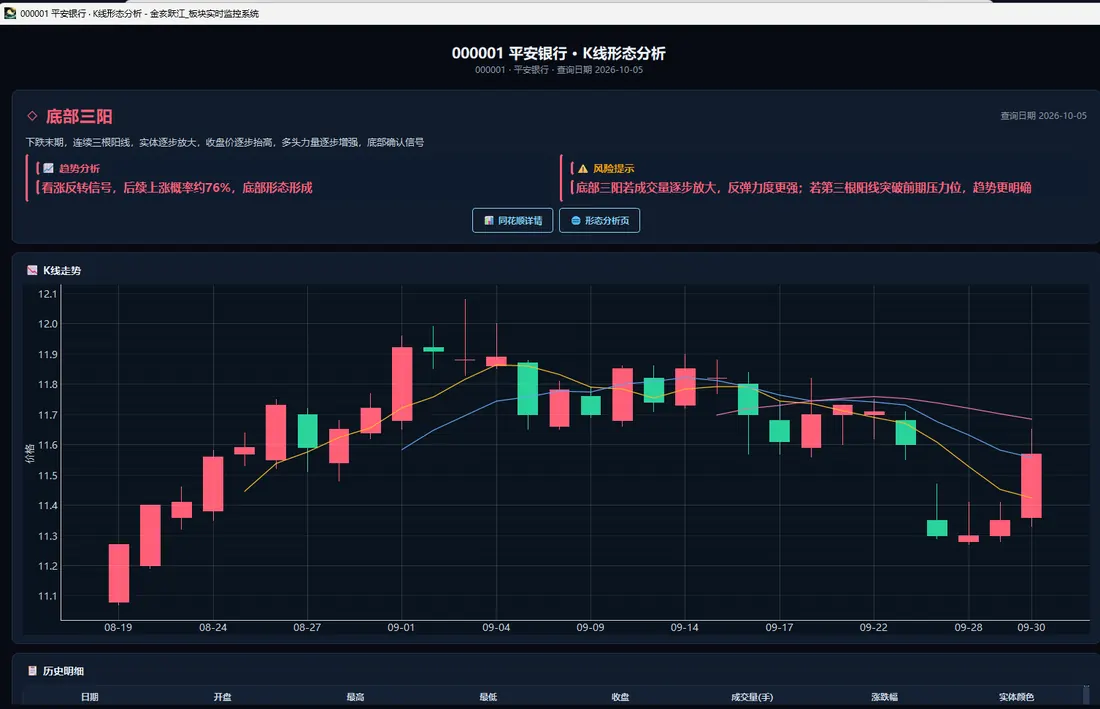This screenshot has width=1100, height=709.
Task: Click the pattern description starting 下跌末期
Action: click(x=224, y=142)
